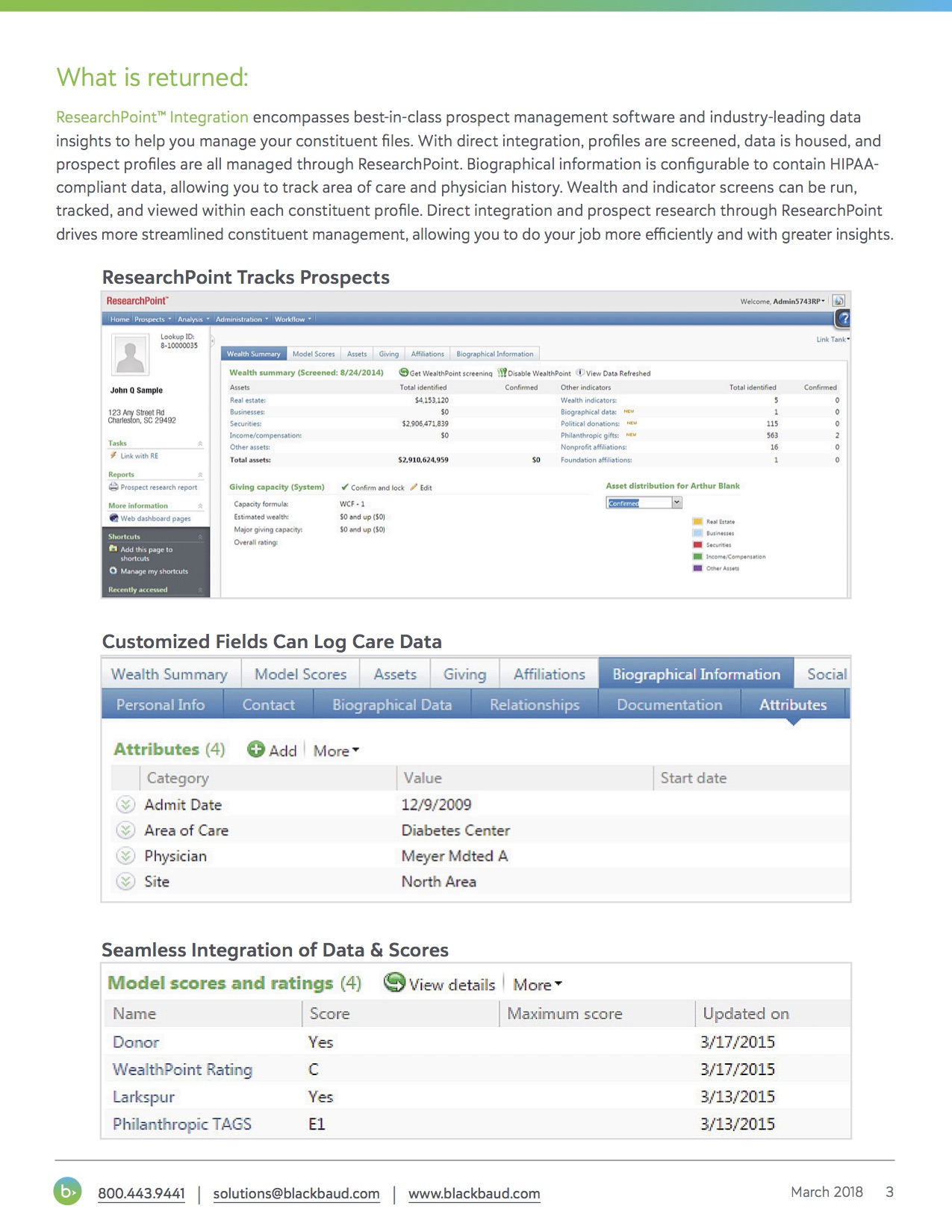Select the Attributes sub-tab
The height and width of the screenshot is (1232, 952).
click(x=793, y=704)
